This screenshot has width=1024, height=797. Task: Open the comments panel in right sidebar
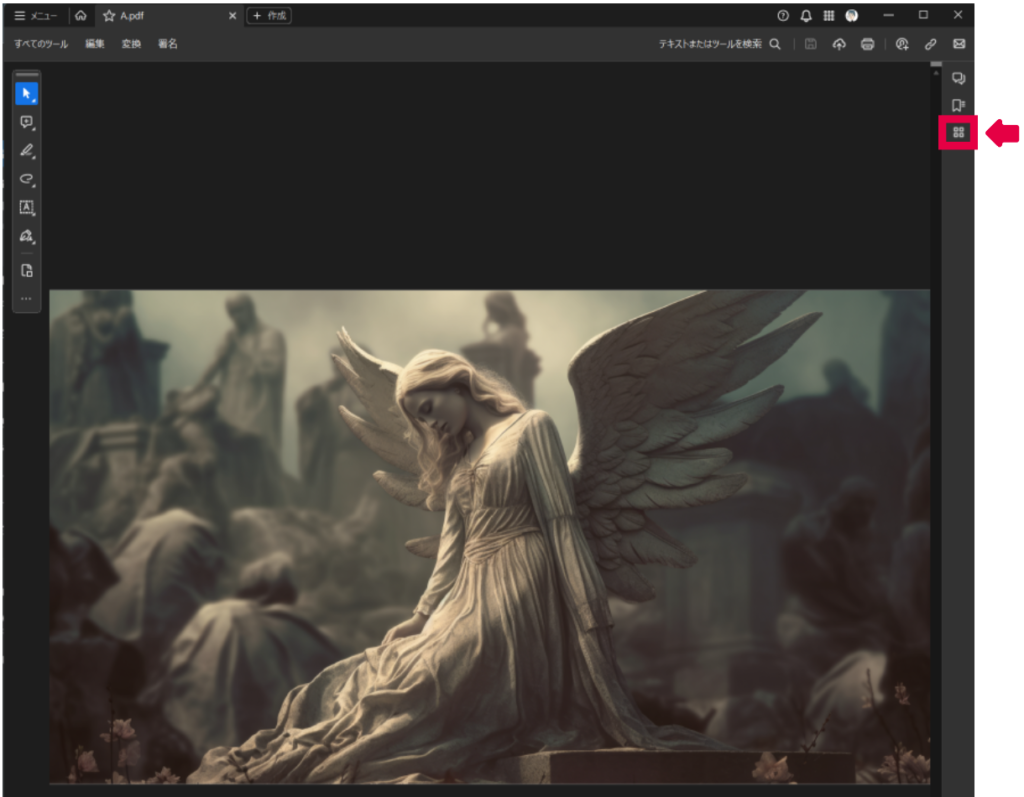click(x=958, y=78)
